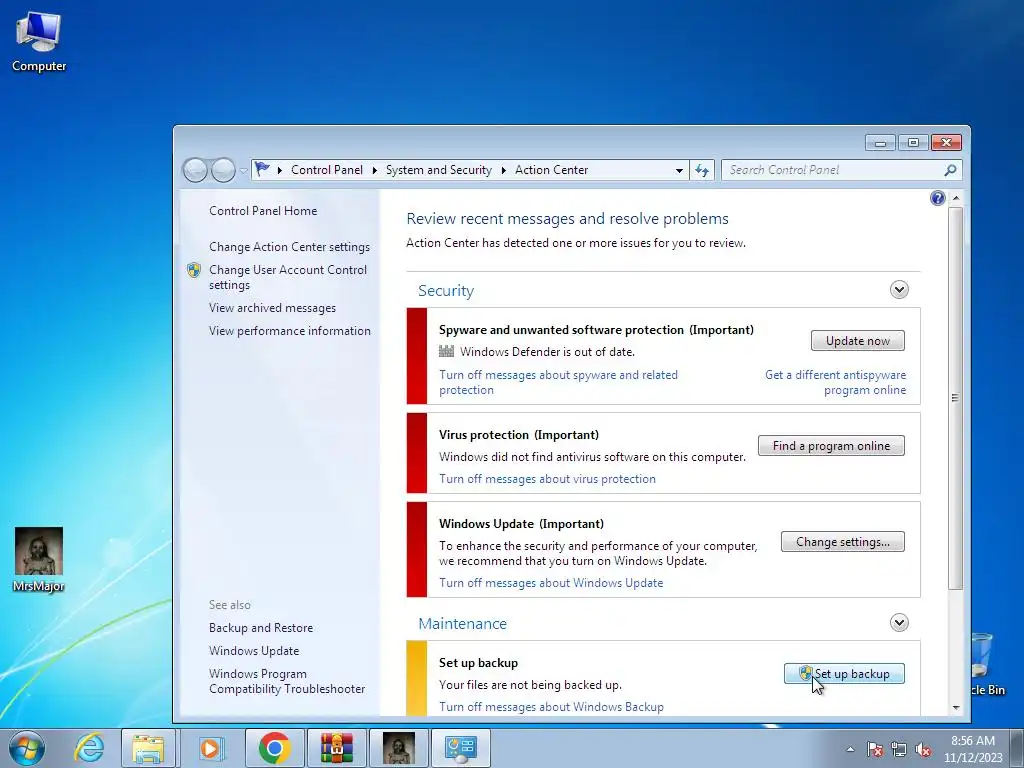This screenshot has height=768, width=1024.
Task: Click the search magnifier icon
Action: coord(950,170)
